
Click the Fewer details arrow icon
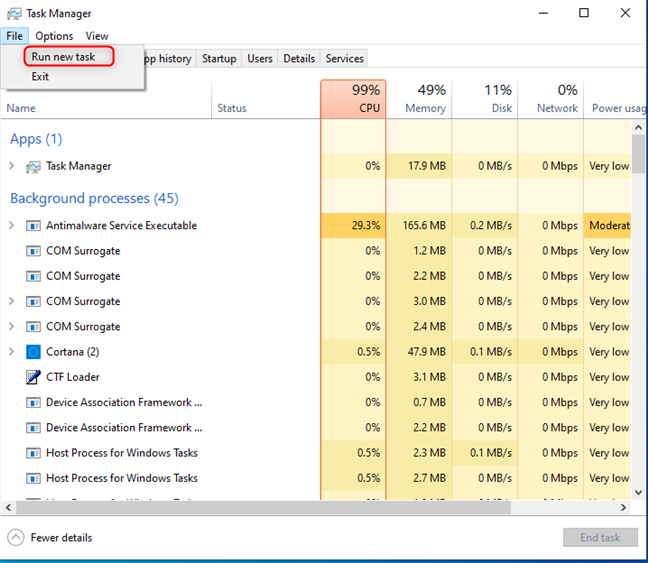click(x=16, y=537)
